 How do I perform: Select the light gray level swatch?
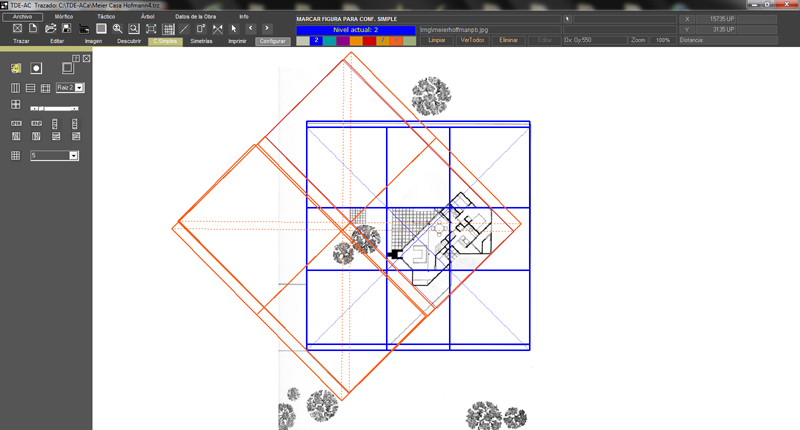point(303,40)
